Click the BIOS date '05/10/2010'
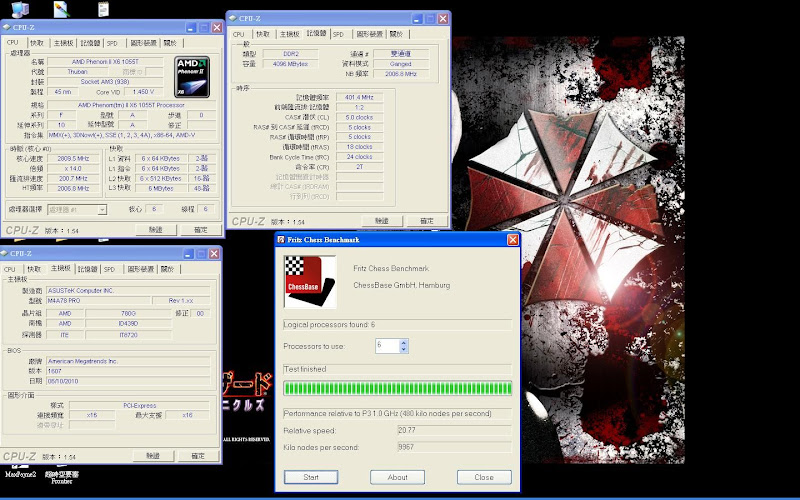 tap(128, 381)
